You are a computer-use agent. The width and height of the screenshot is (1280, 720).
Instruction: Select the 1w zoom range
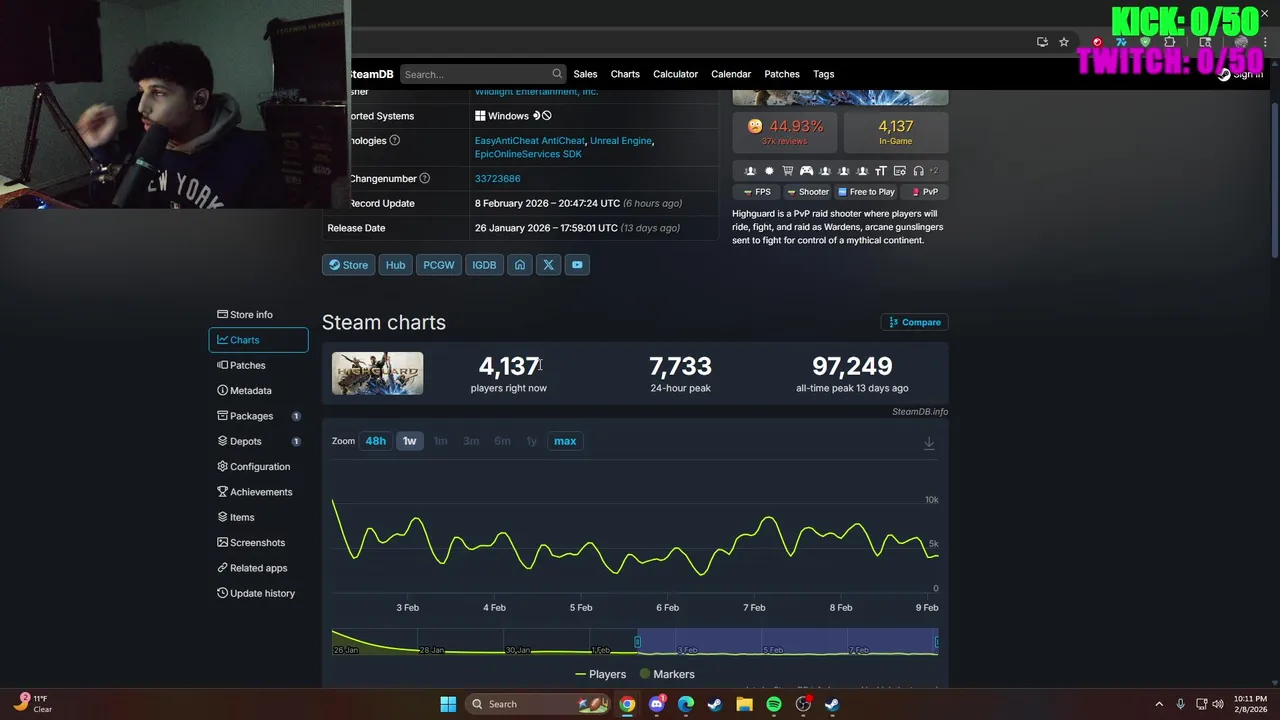point(409,441)
